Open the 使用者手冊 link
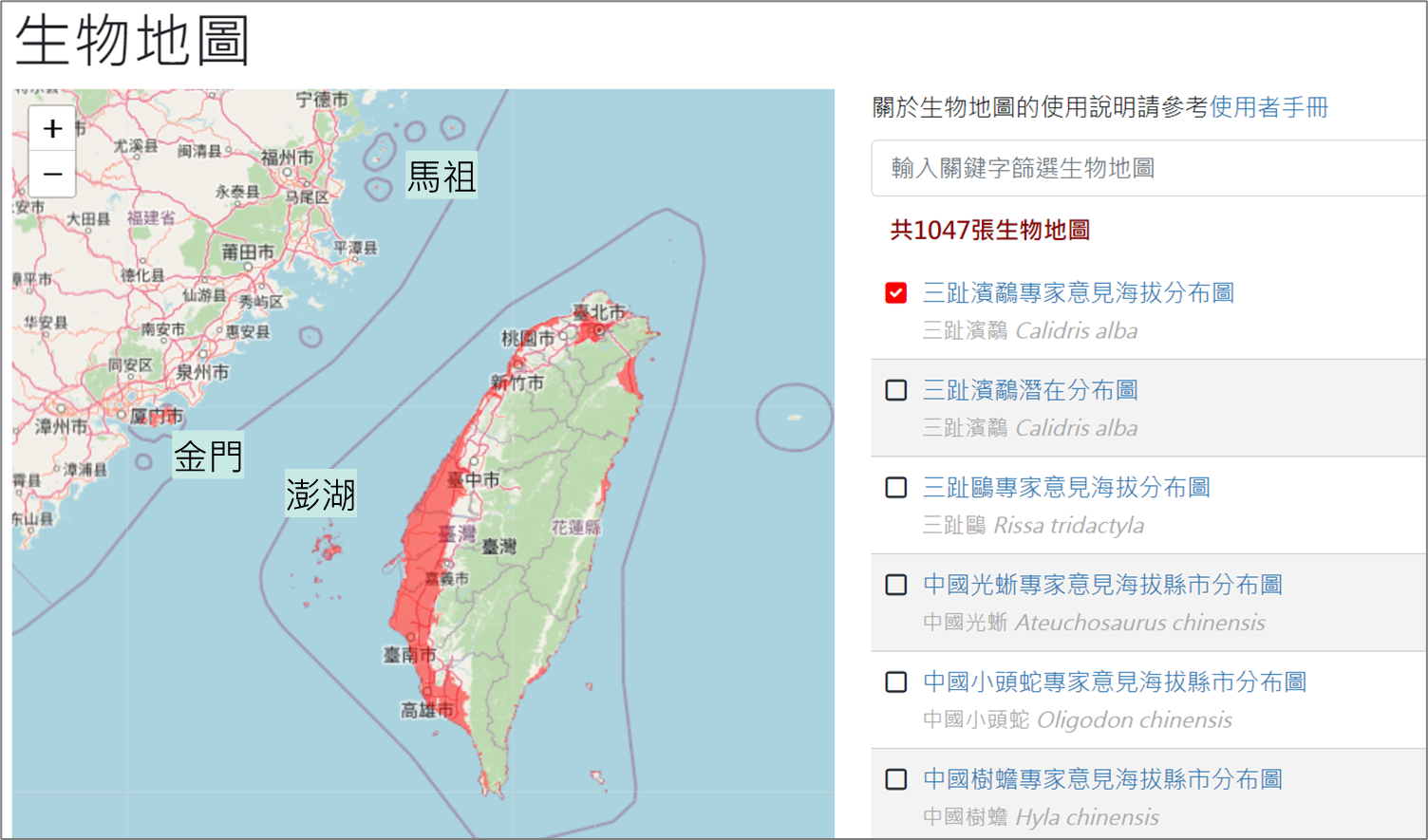This screenshot has height=840, width=1428. tap(1268, 107)
